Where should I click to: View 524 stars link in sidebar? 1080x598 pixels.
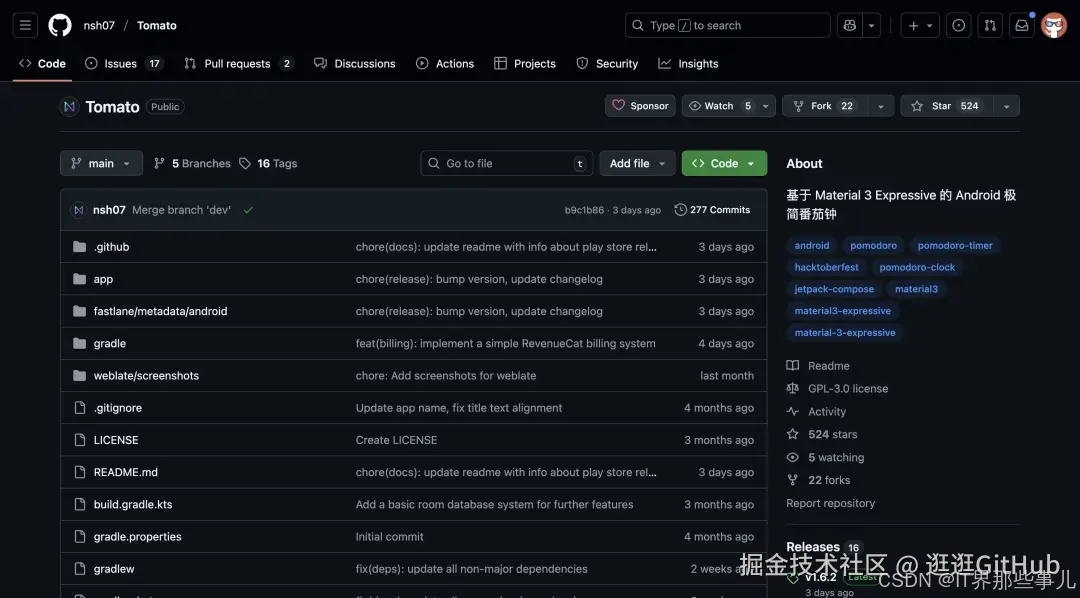822,434
